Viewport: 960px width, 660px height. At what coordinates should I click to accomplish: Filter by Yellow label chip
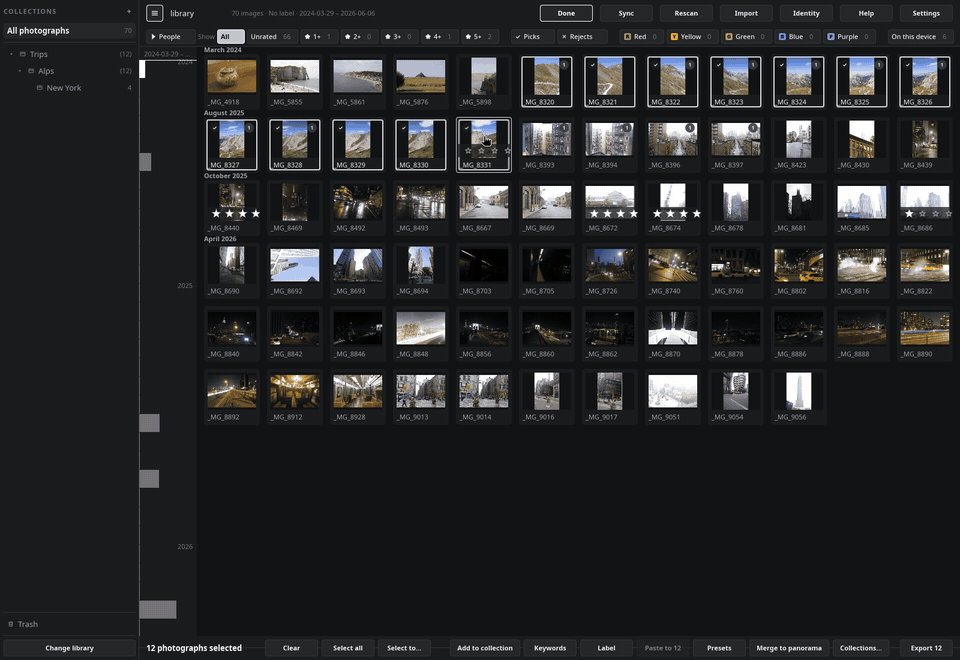691,37
